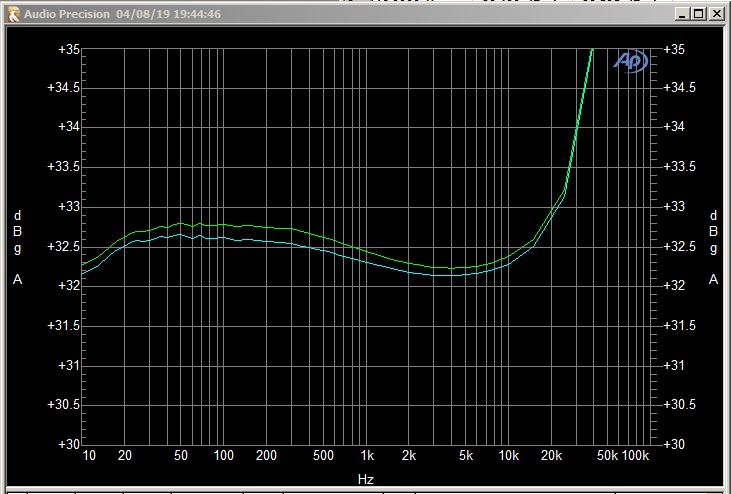This screenshot has height=494, width=731.
Task: Click "+34.5" on the left dBg axis
Action: [64, 88]
